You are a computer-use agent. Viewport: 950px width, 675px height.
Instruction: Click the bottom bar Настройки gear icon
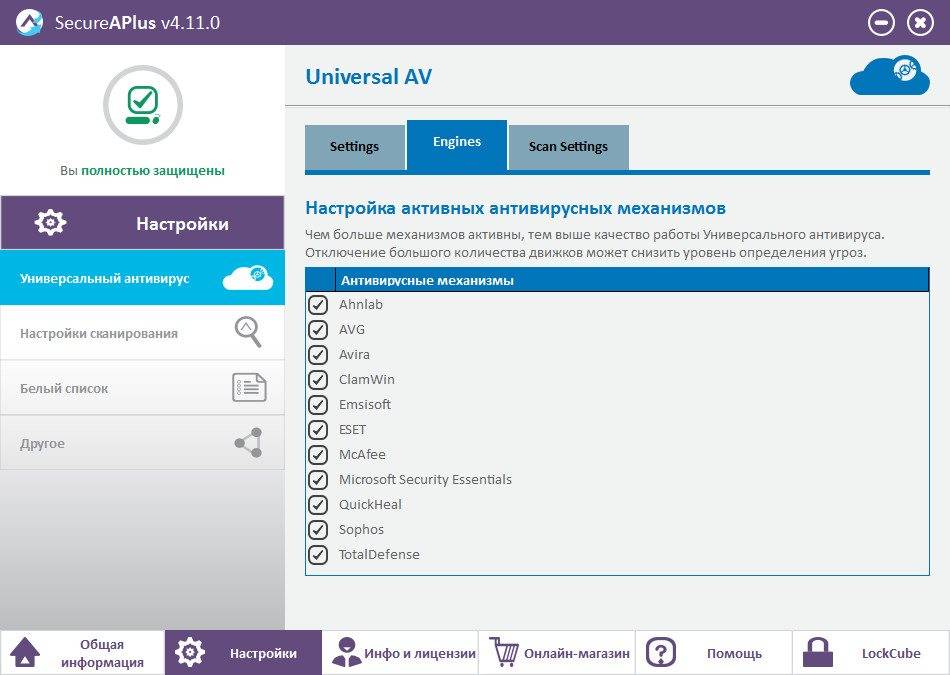(x=190, y=653)
